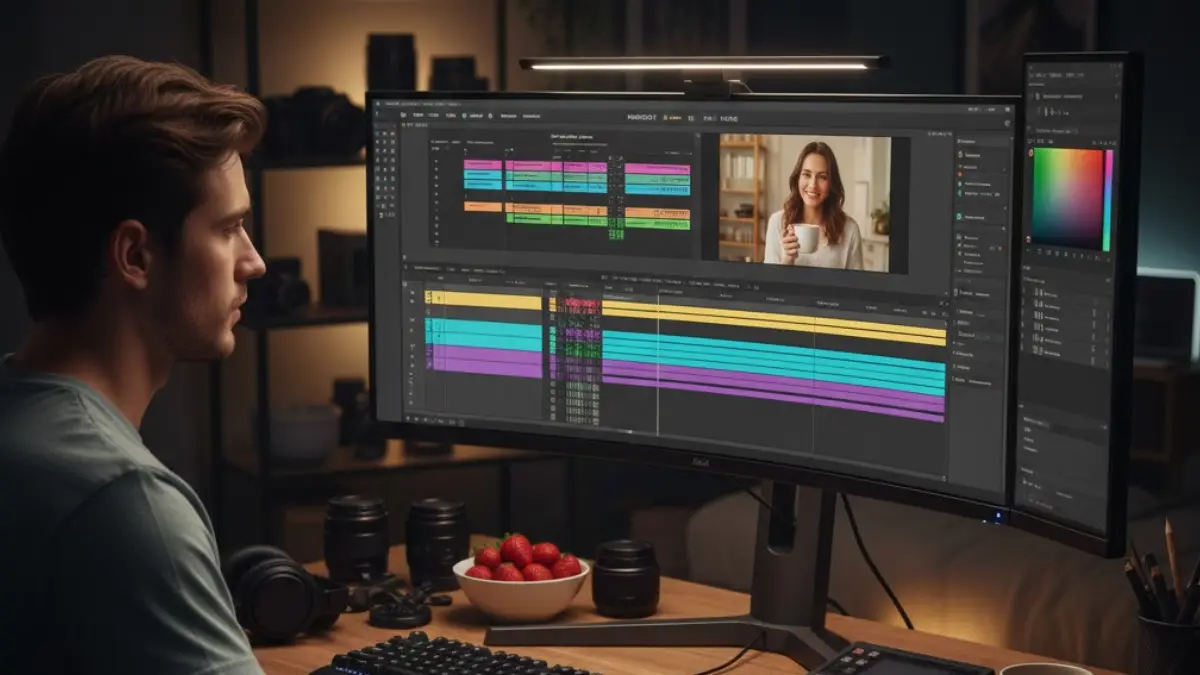Select the long cyan clip on the timeline

pyautogui.click(x=772, y=358)
